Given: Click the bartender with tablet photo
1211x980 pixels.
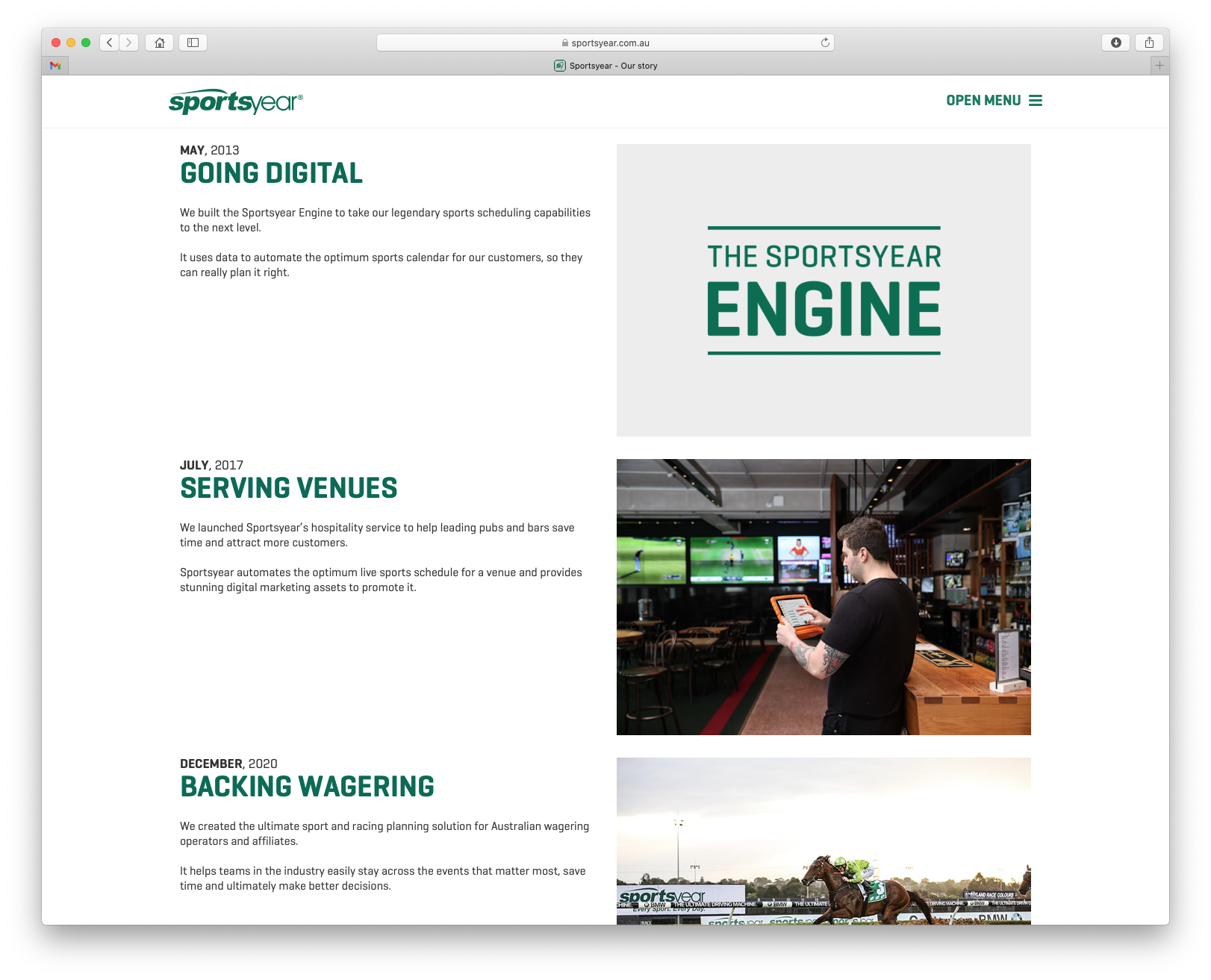Looking at the screenshot, I should click(x=824, y=596).
